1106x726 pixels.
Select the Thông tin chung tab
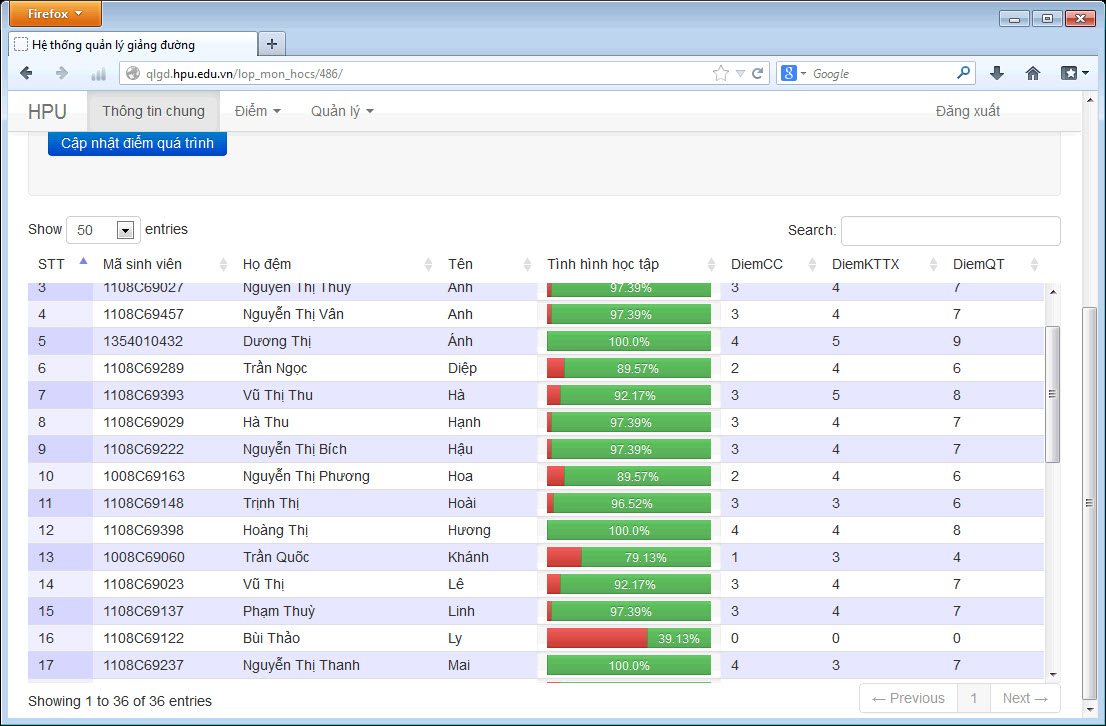pyautogui.click(x=153, y=111)
